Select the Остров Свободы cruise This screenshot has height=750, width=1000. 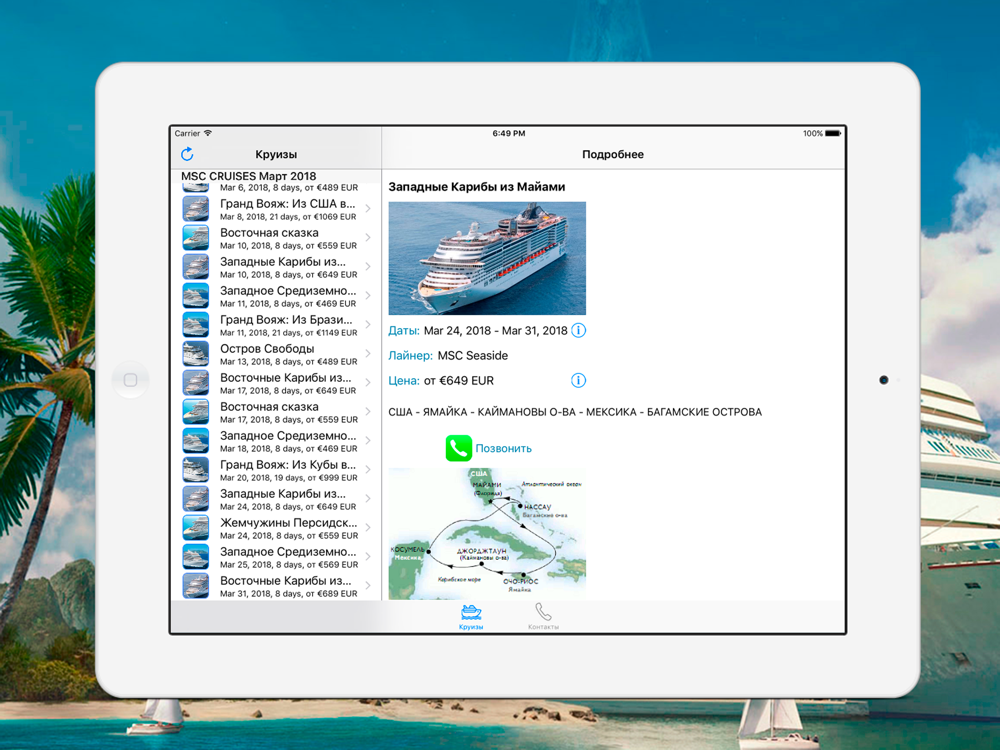276,354
